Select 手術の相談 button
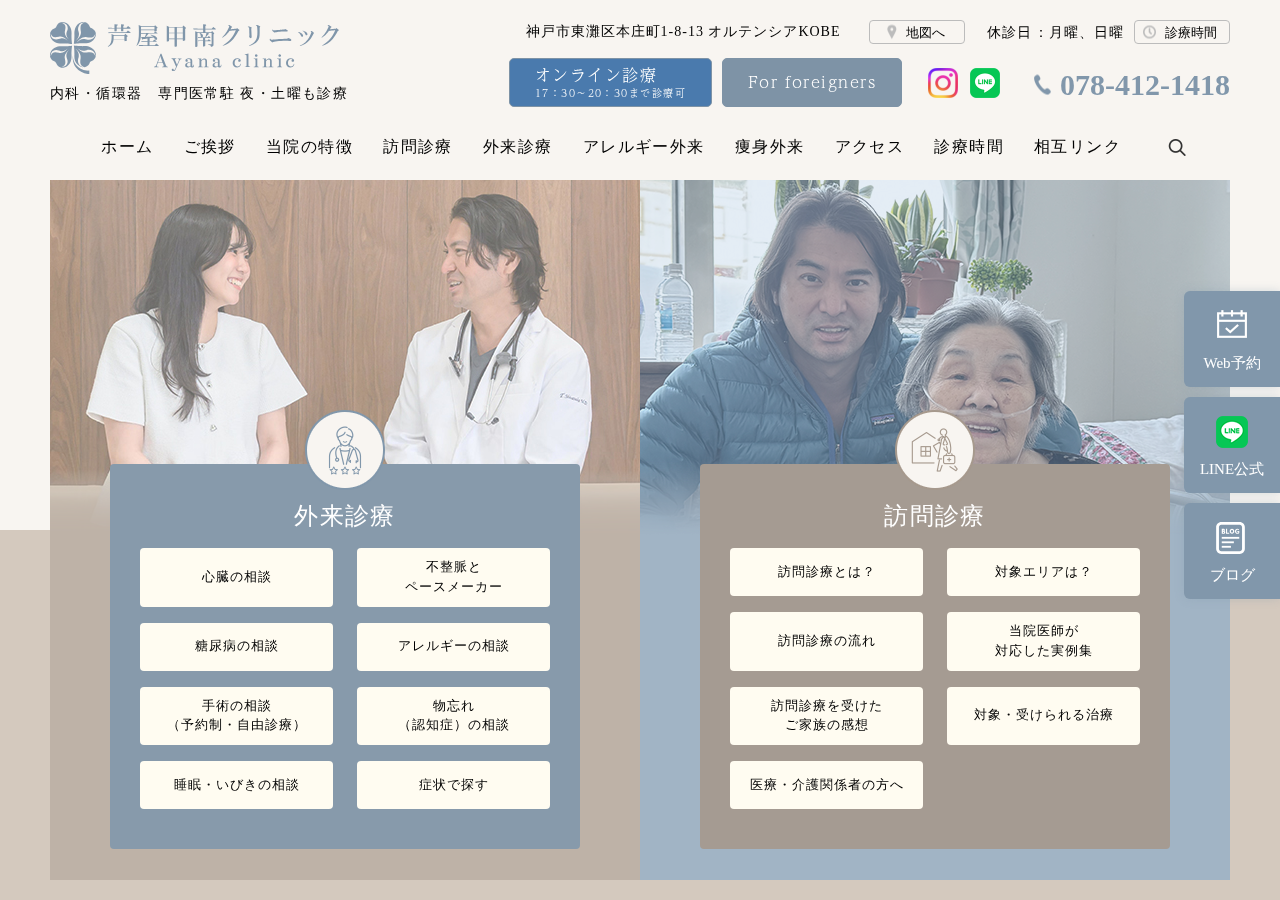The image size is (1280, 900). point(236,716)
